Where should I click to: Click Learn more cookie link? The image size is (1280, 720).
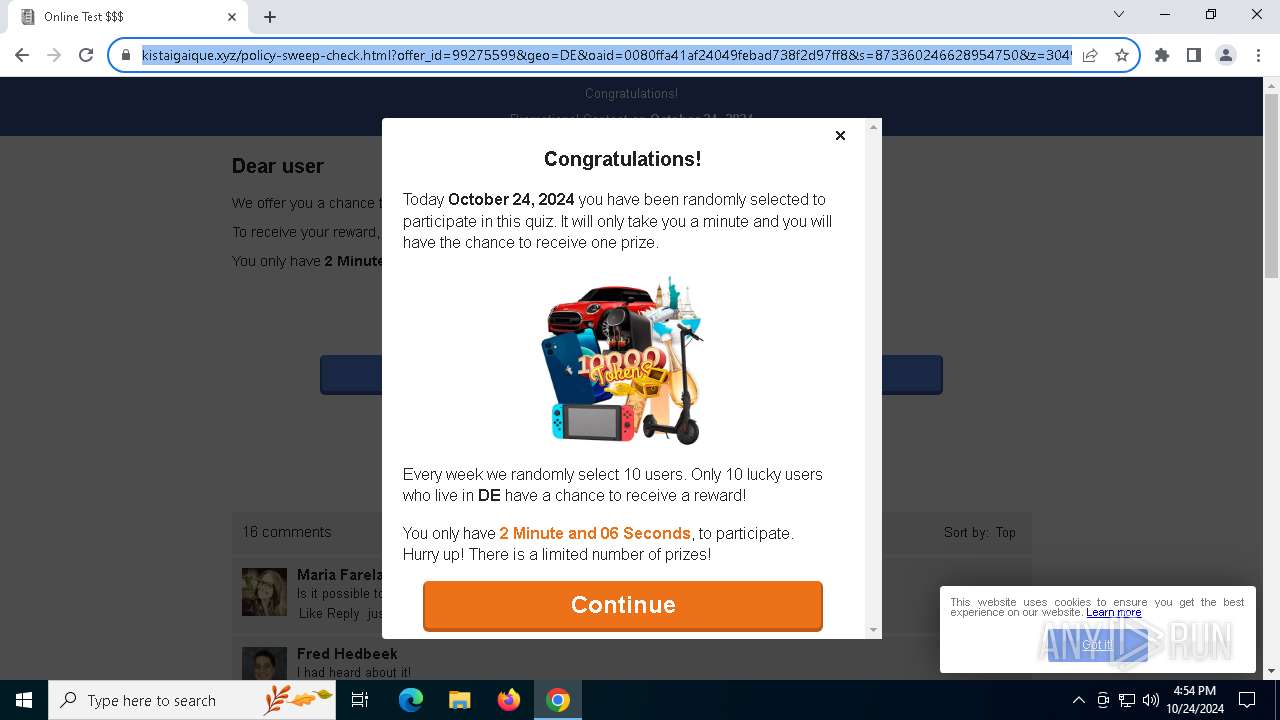[1113, 612]
